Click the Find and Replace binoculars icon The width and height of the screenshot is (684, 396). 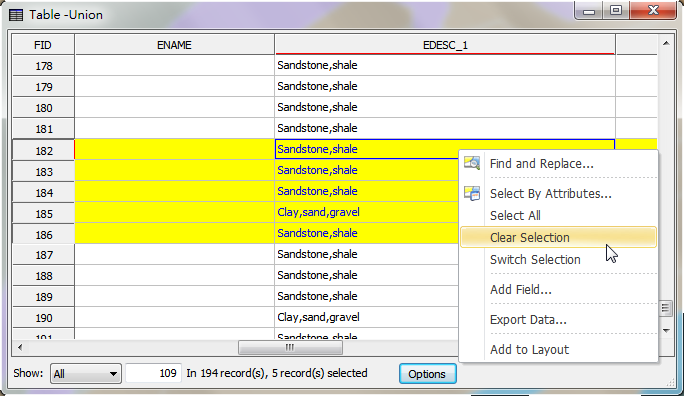[x=472, y=163]
